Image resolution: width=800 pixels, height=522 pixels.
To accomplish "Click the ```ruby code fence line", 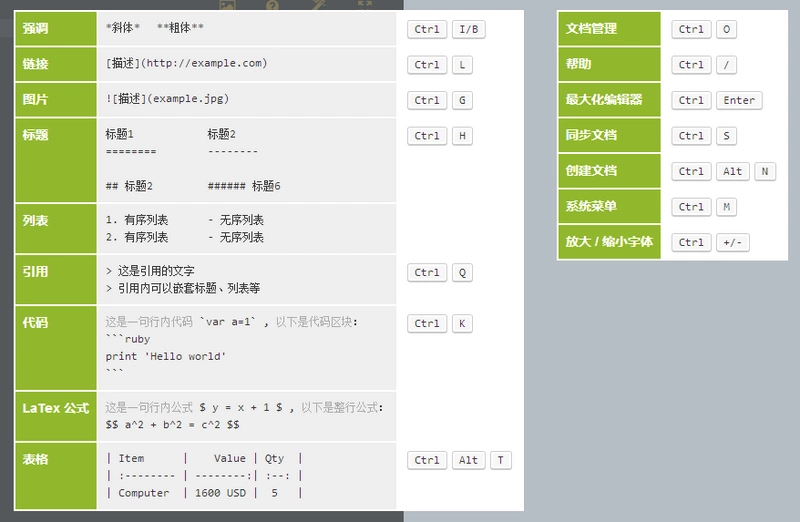I will click(128, 339).
